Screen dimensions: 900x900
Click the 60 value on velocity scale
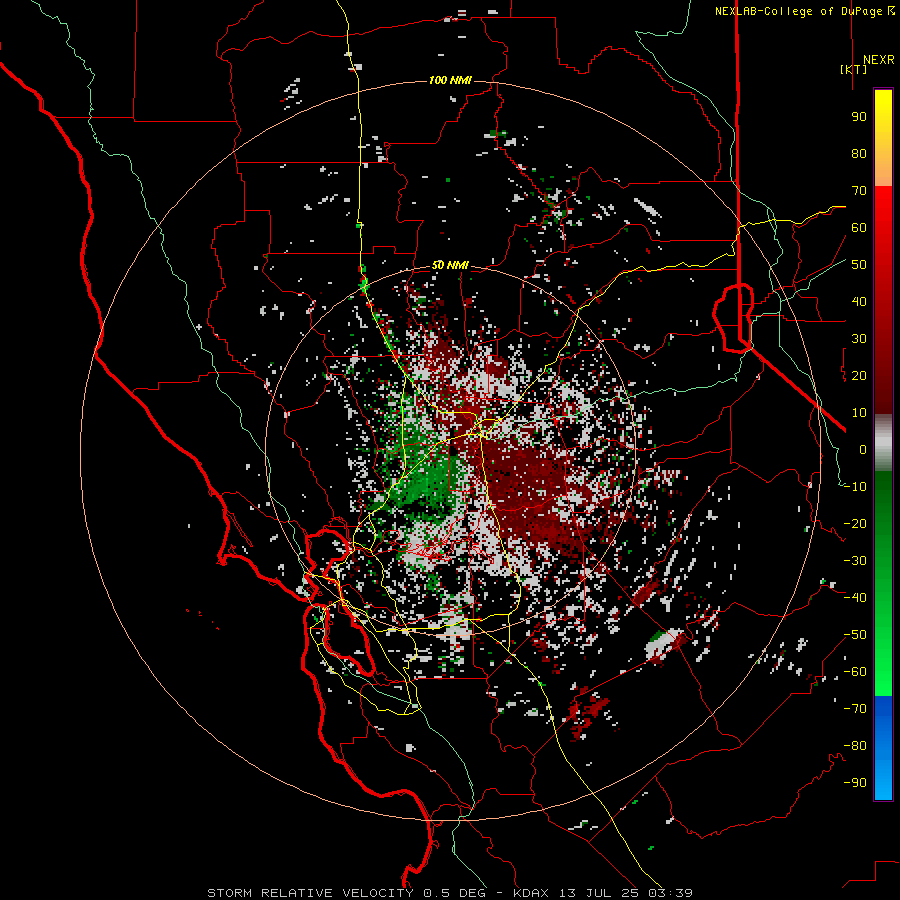859,228
